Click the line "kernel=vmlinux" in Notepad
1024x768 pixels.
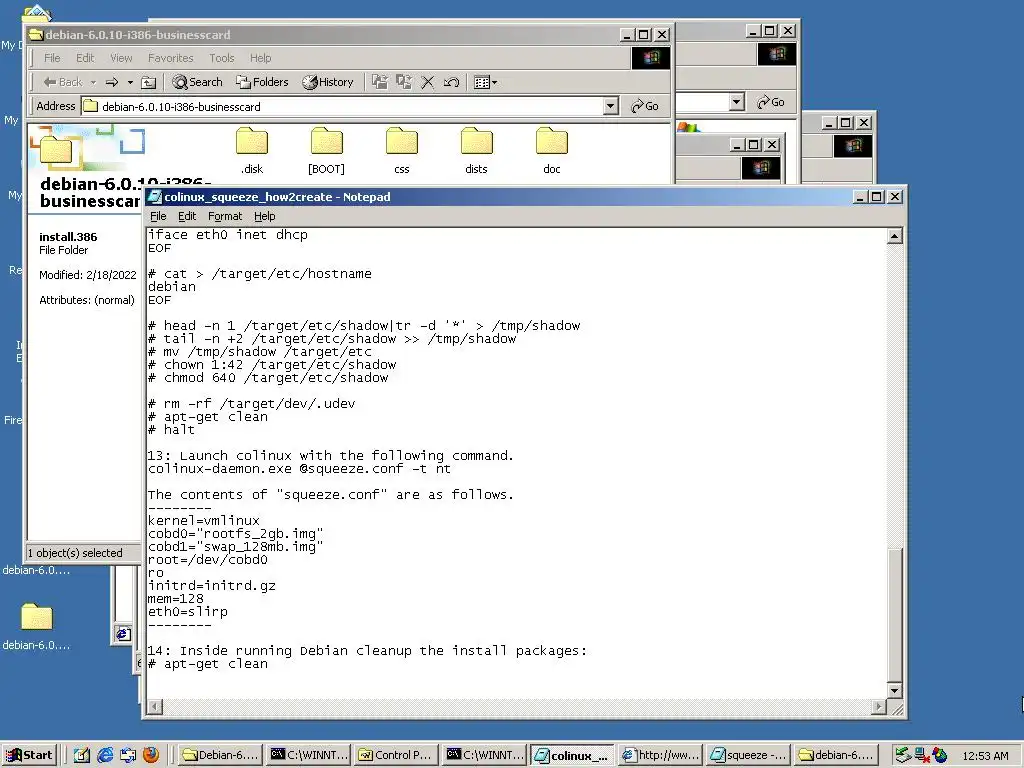pyautogui.click(x=204, y=520)
